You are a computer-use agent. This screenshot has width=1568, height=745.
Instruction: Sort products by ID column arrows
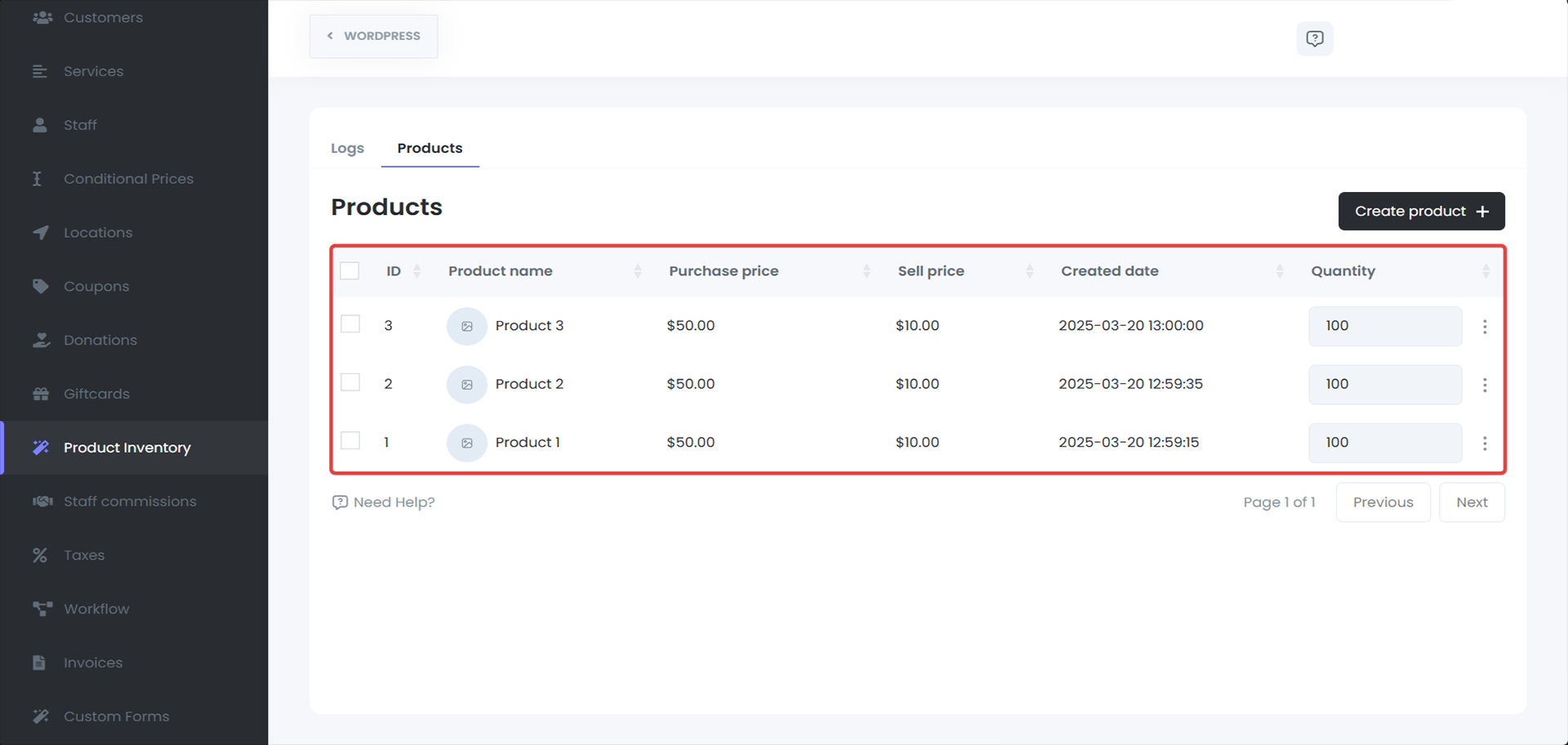416,271
